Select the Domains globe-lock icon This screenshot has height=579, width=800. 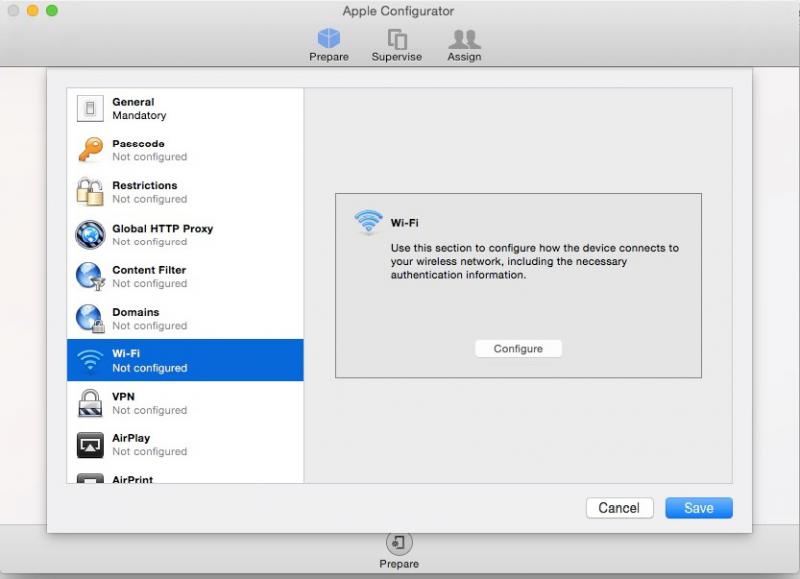click(x=90, y=318)
